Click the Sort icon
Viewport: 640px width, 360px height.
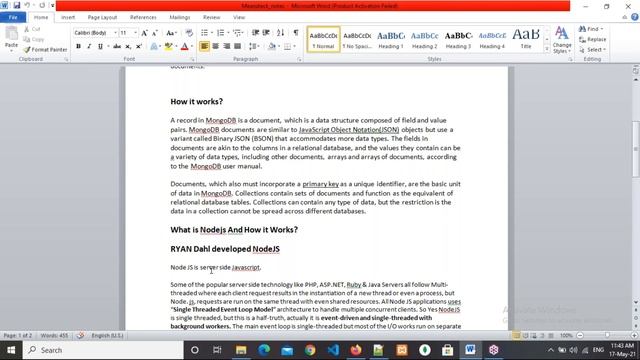tap(280, 33)
